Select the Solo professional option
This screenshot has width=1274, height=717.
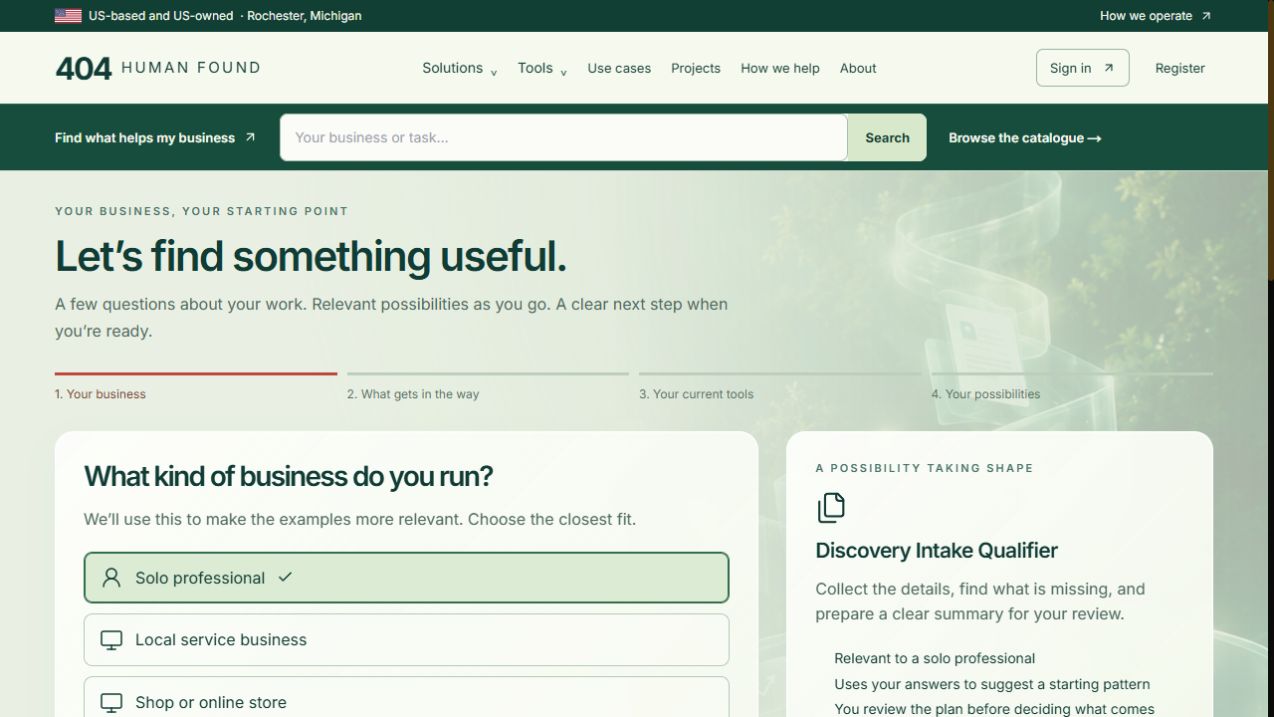coord(406,578)
